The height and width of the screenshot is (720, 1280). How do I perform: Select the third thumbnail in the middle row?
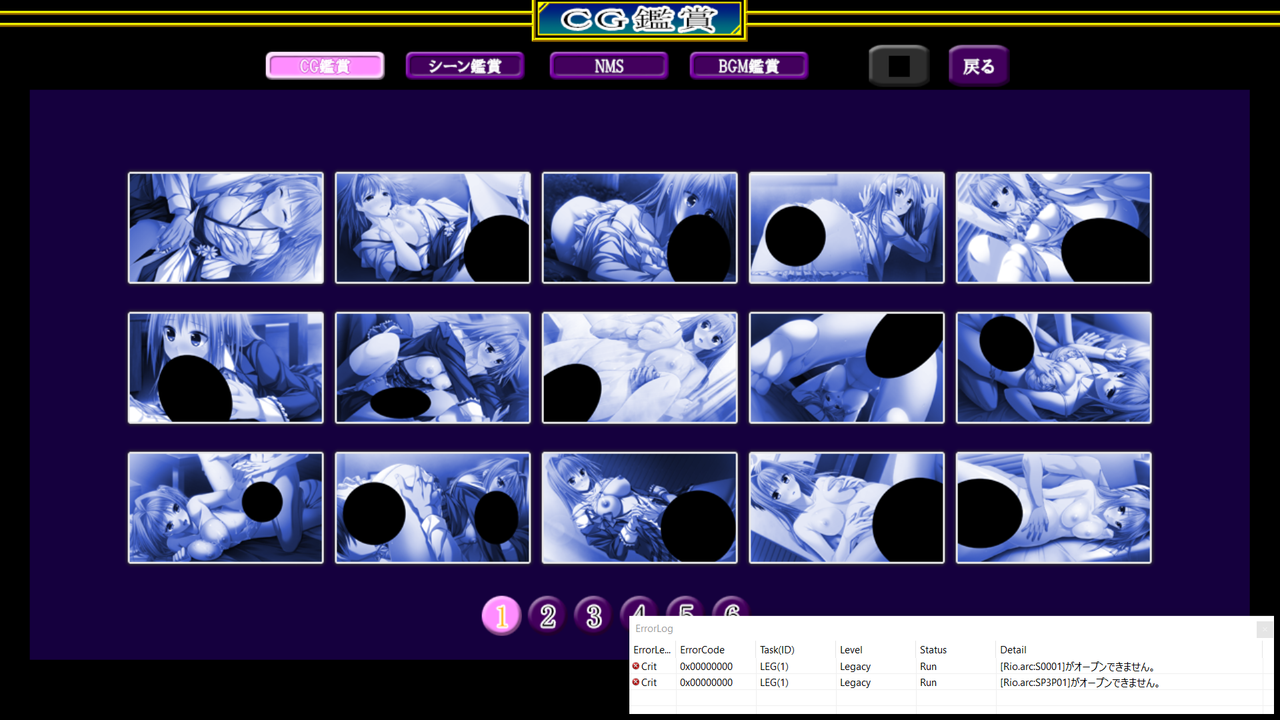coord(640,368)
